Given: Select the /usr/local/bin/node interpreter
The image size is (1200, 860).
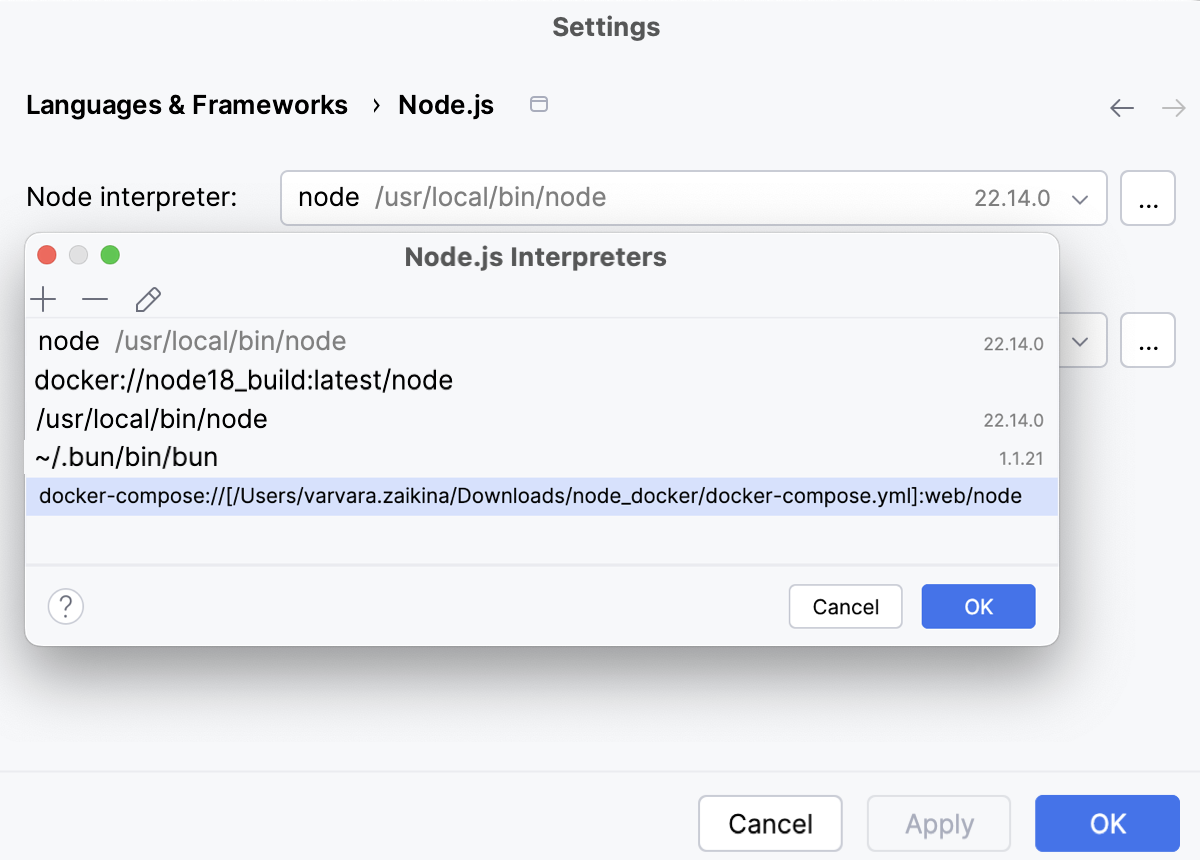Looking at the screenshot, I should pyautogui.click(x=151, y=419).
